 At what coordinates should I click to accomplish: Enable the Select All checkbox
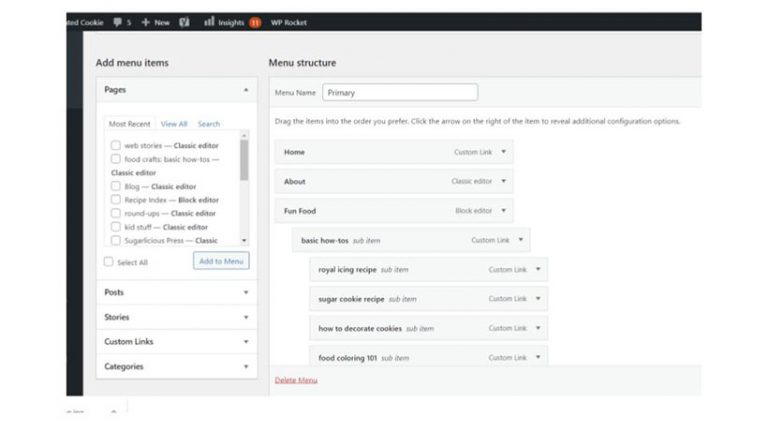109,262
